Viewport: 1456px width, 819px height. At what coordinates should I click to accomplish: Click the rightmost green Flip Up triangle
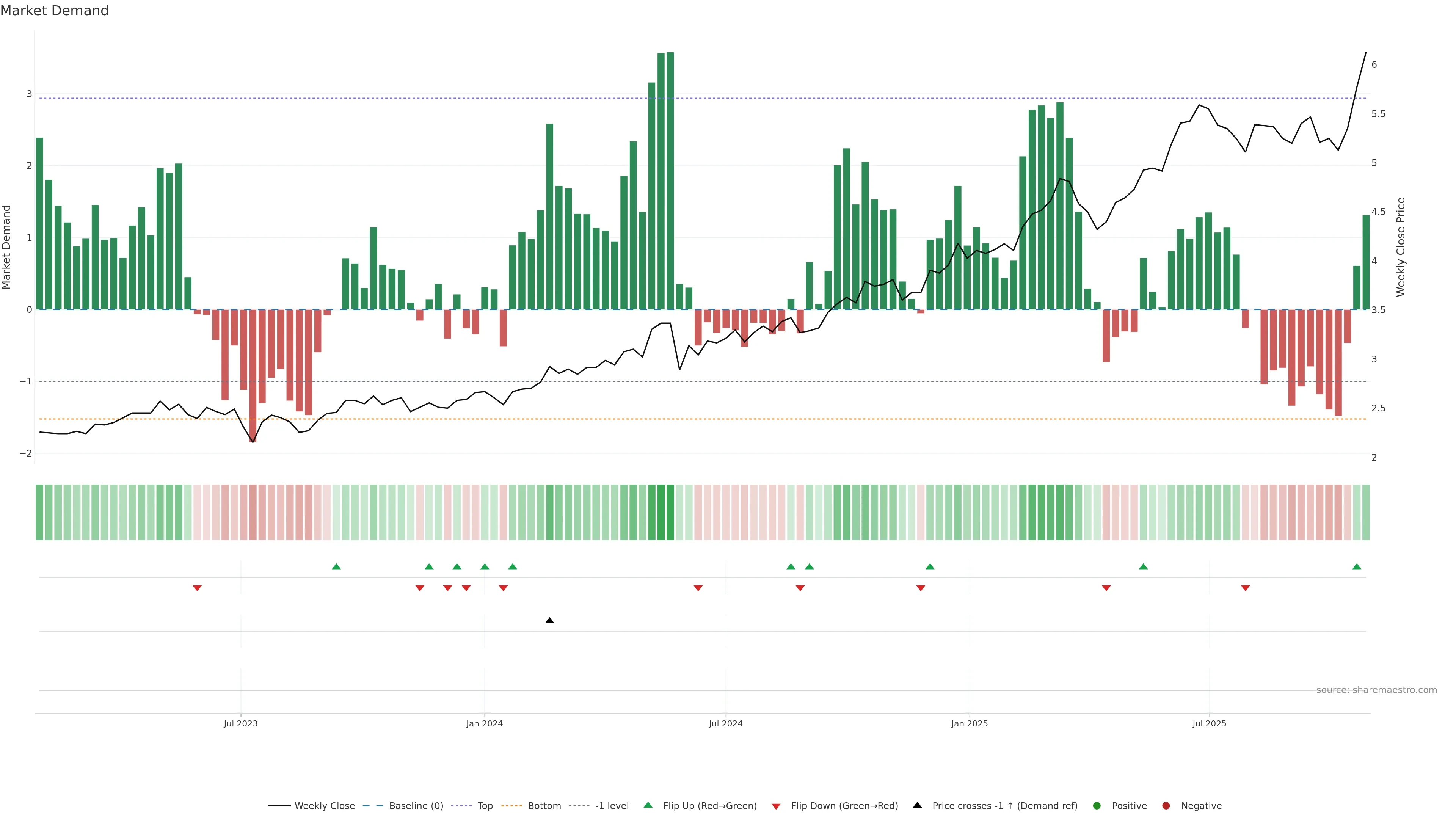point(1357,566)
